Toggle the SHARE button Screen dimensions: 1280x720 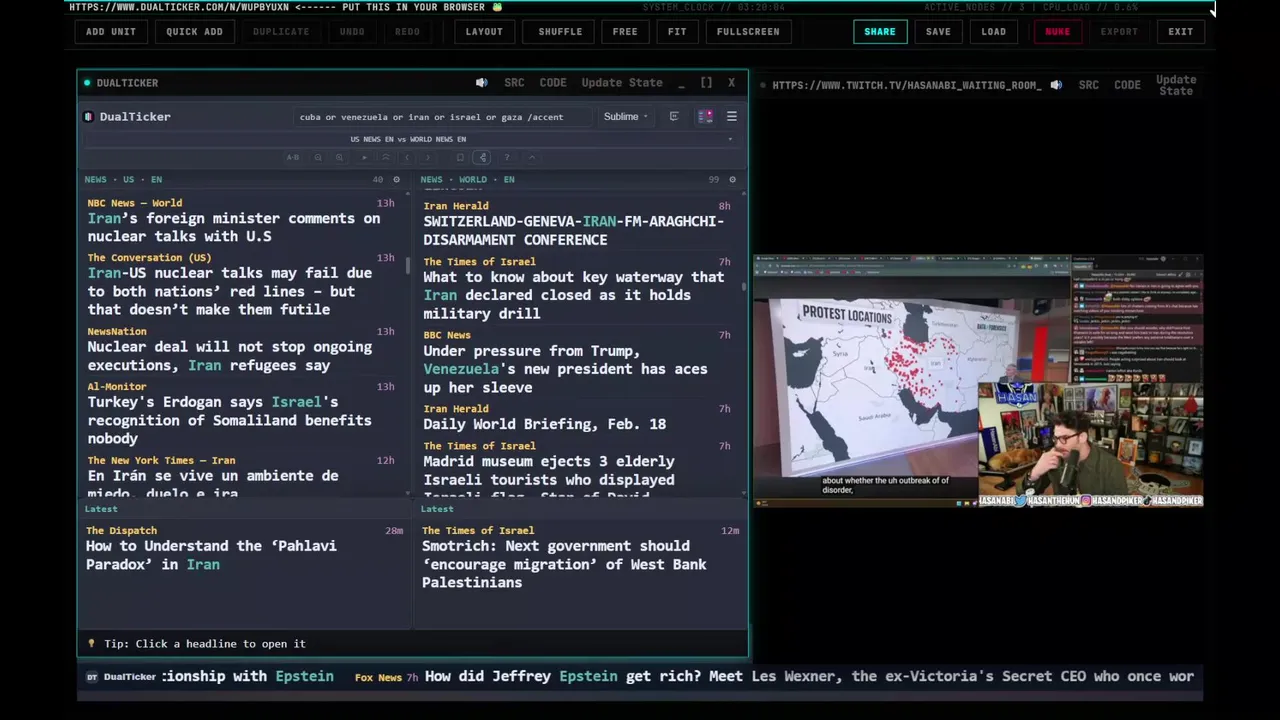click(880, 31)
